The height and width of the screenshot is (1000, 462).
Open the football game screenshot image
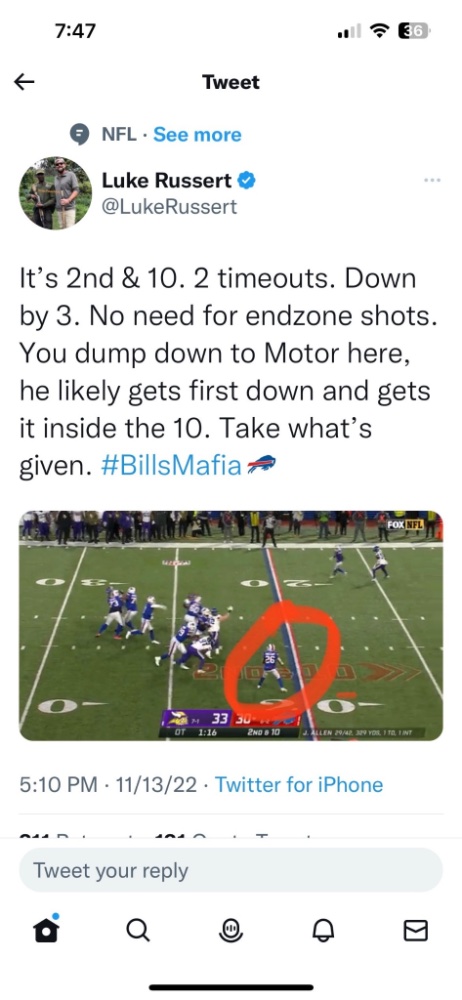point(231,626)
